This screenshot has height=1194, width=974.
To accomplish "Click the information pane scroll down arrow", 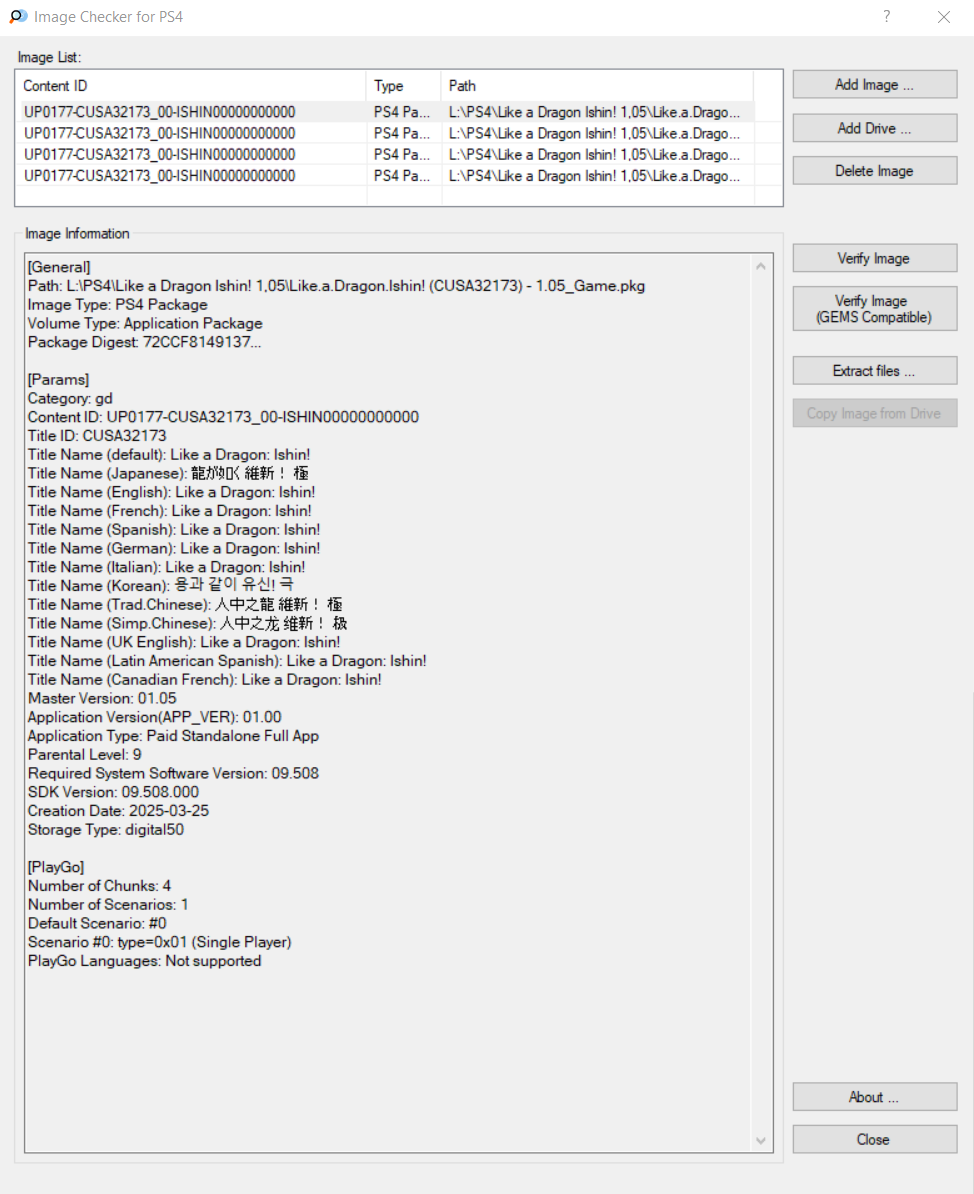I will click(x=761, y=1140).
